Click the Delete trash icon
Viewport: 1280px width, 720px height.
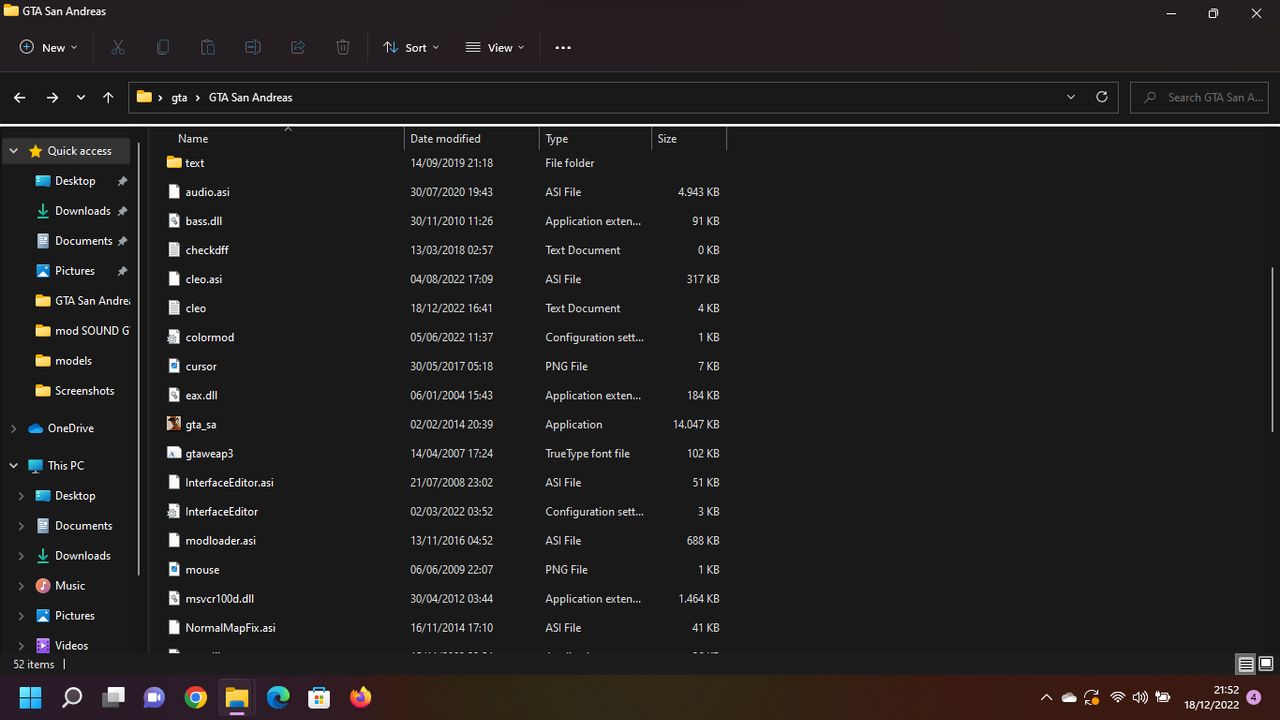[343, 47]
